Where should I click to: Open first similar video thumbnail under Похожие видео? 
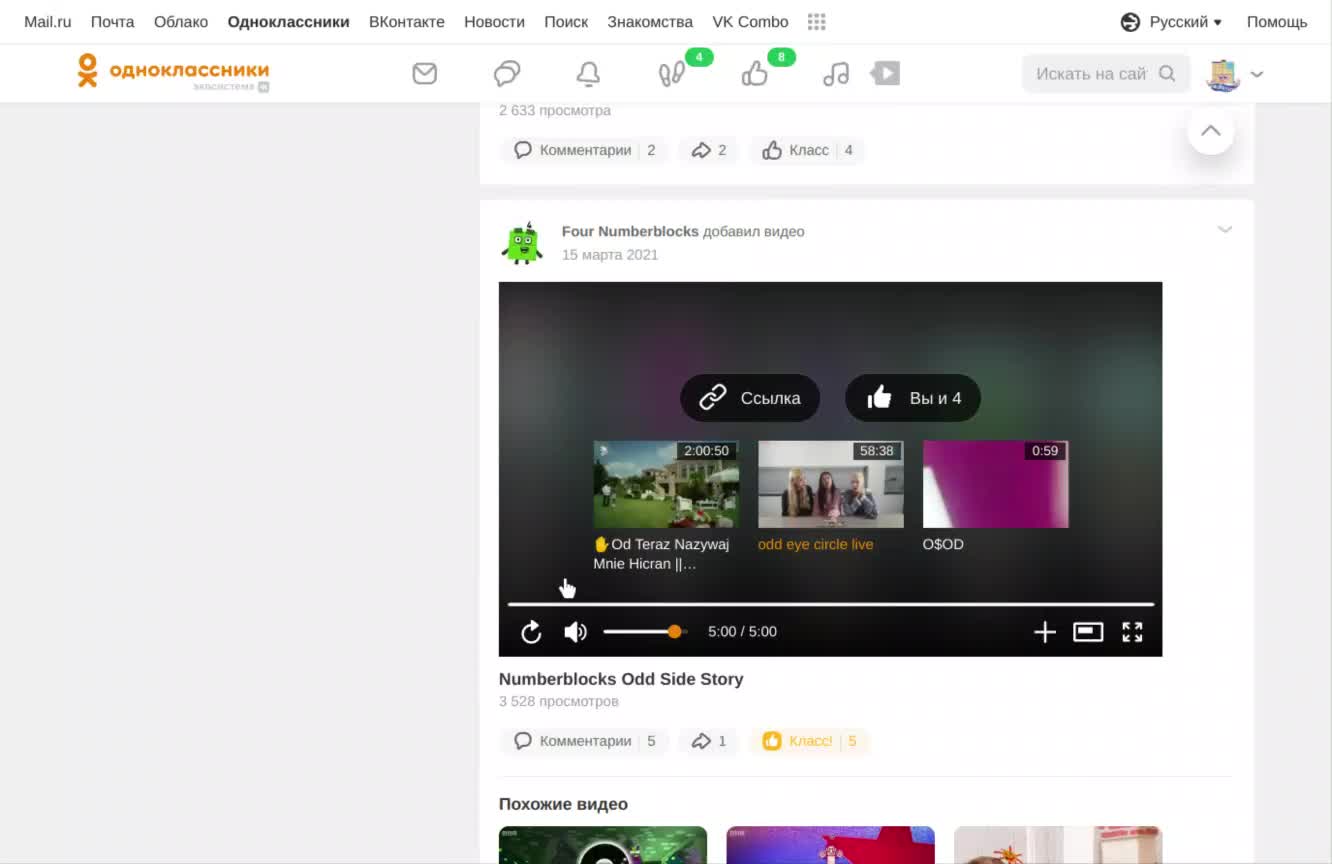[603, 845]
